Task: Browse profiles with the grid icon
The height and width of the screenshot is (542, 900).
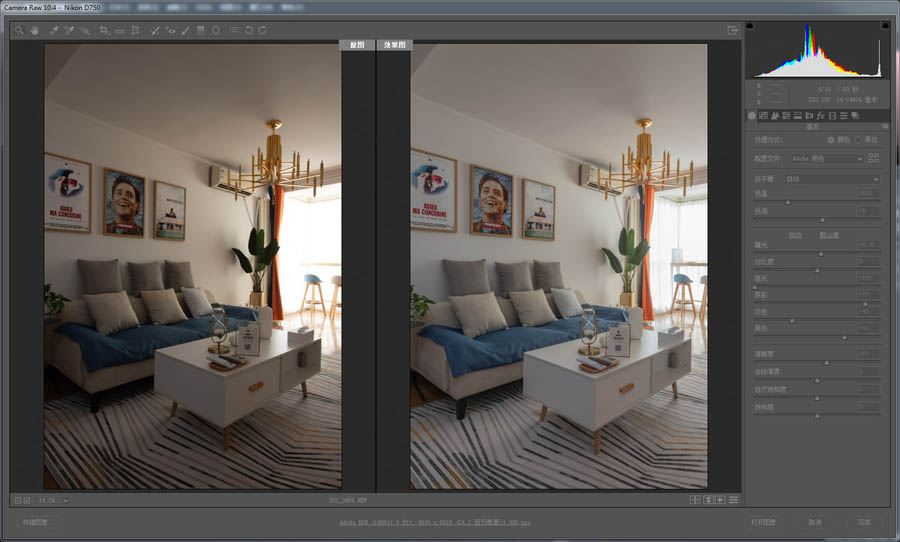Action: point(874,158)
